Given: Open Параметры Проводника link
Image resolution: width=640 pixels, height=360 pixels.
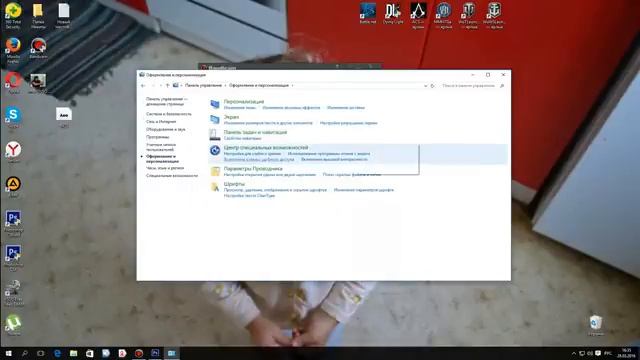Looking at the screenshot, I should tap(253, 169).
